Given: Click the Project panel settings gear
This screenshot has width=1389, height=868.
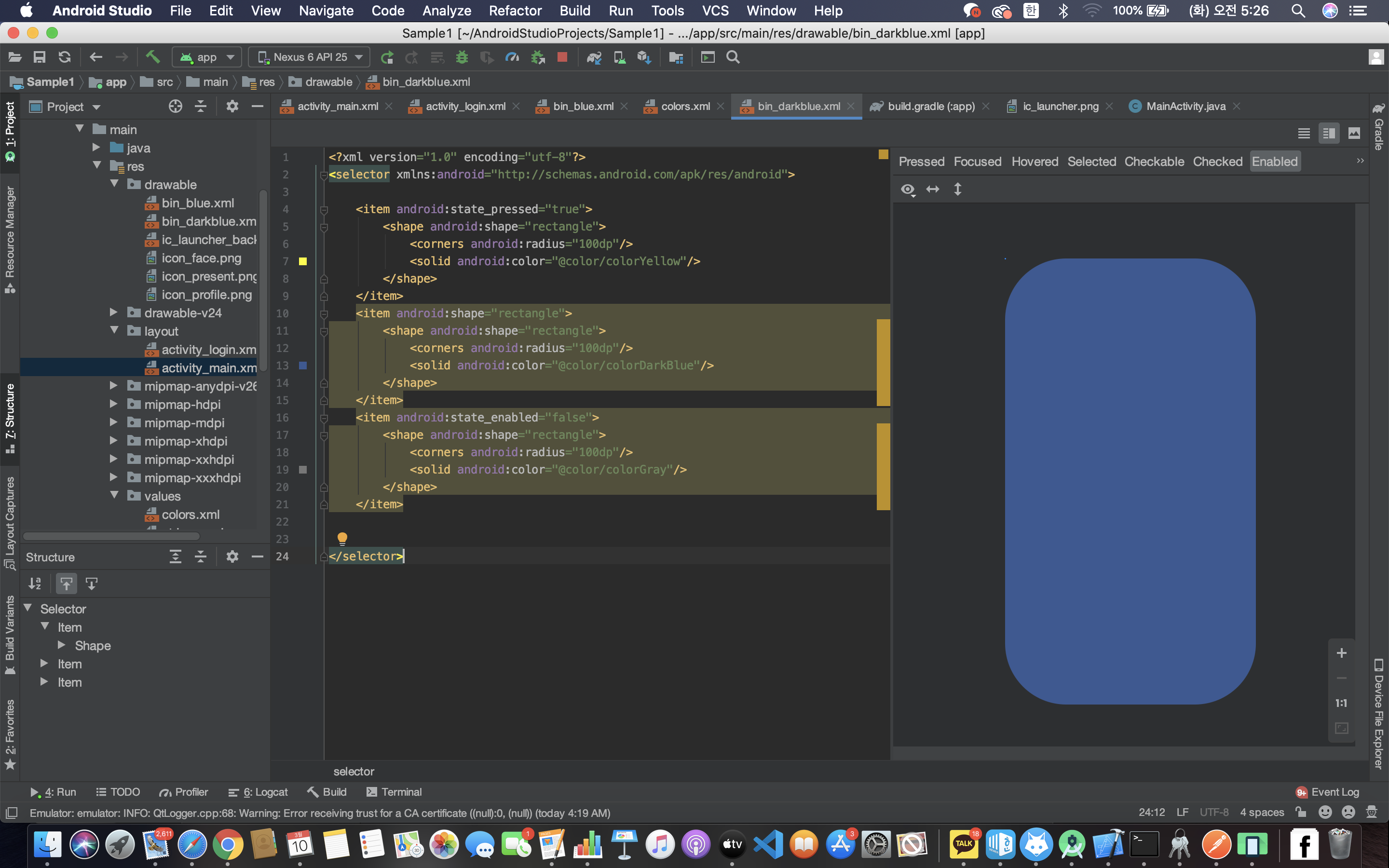Looking at the screenshot, I should [232, 106].
